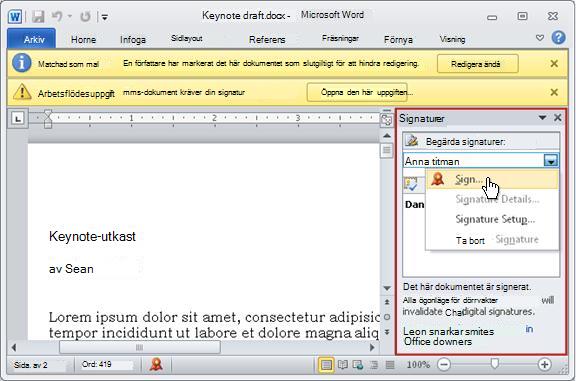This screenshot has width=576, height=381.
Task: Switch to Full Screen Reading view icon
Action: click(x=342, y=365)
